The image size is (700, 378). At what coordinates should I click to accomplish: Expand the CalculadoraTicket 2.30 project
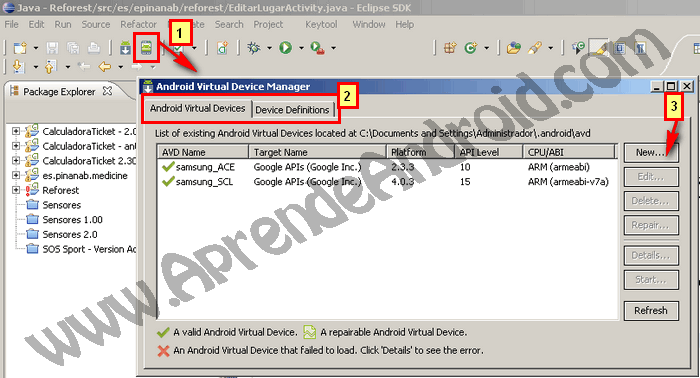point(16,161)
